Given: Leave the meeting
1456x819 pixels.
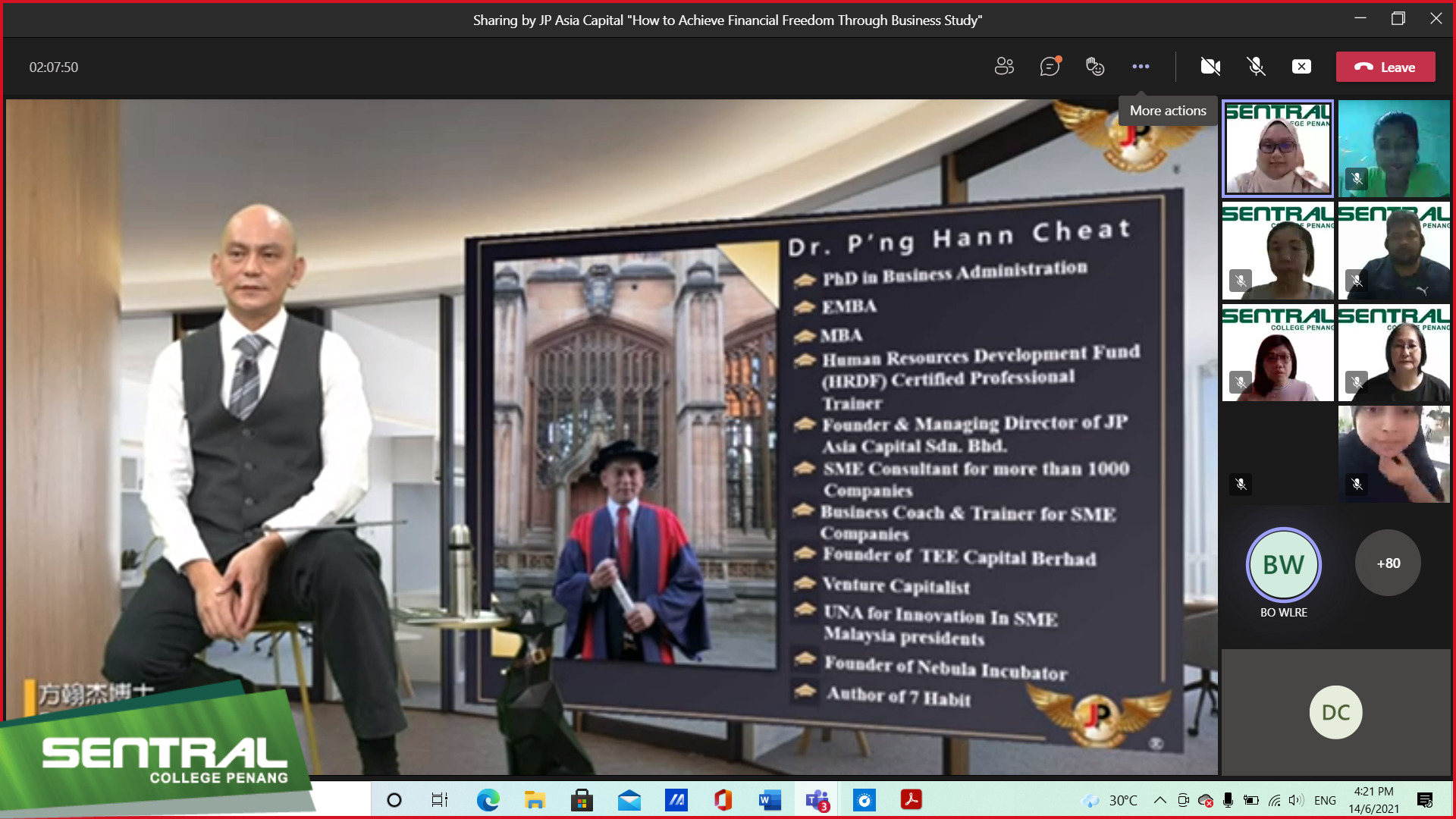Looking at the screenshot, I should (1385, 67).
